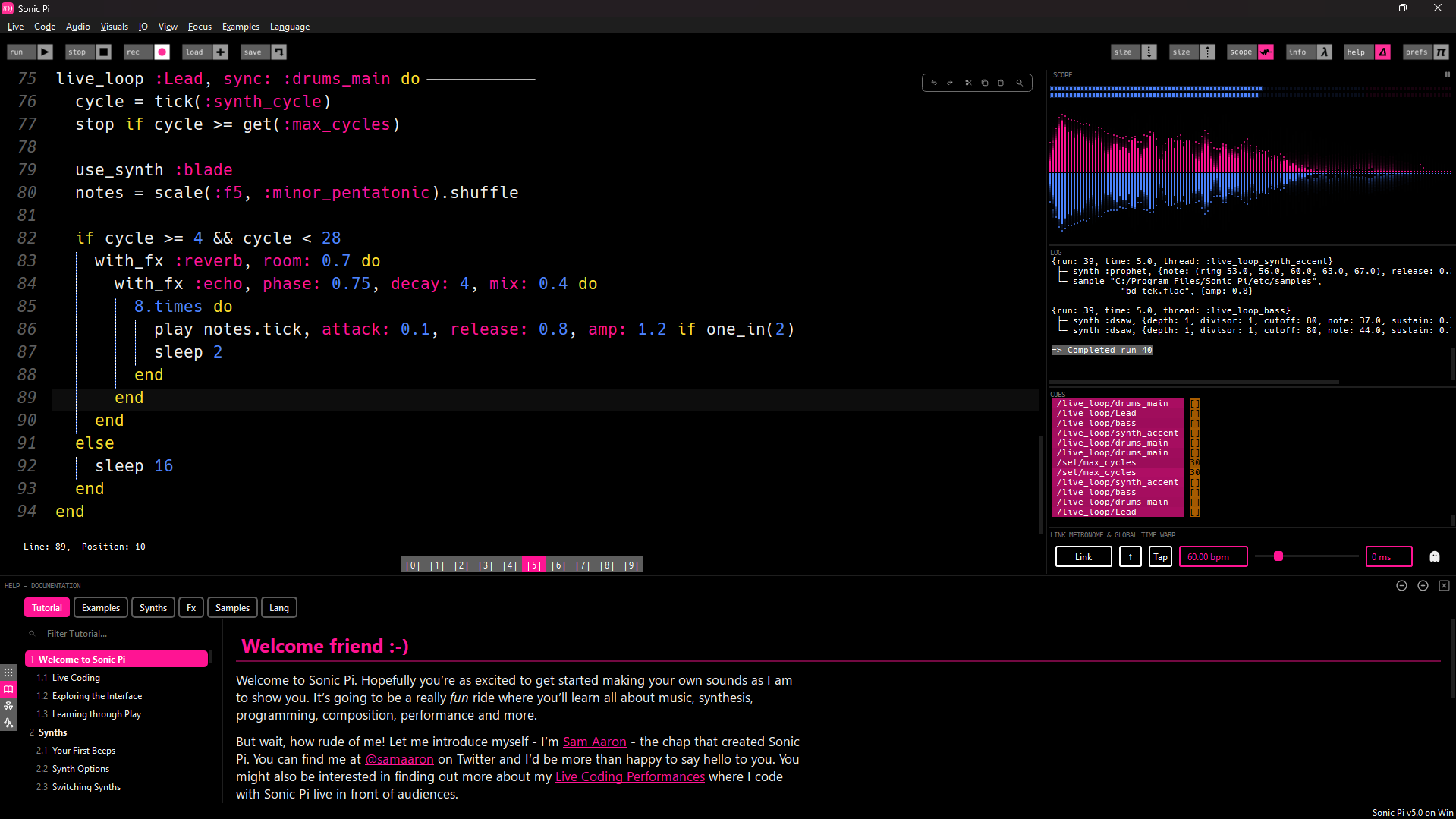Click the copy icon in editor toolbar
1456x819 pixels.
(x=985, y=83)
